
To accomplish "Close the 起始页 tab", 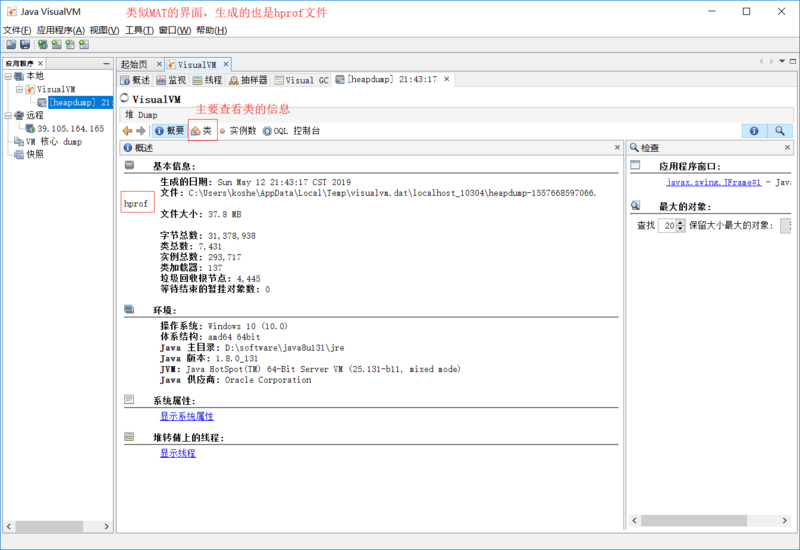I will pyautogui.click(x=159, y=64).
